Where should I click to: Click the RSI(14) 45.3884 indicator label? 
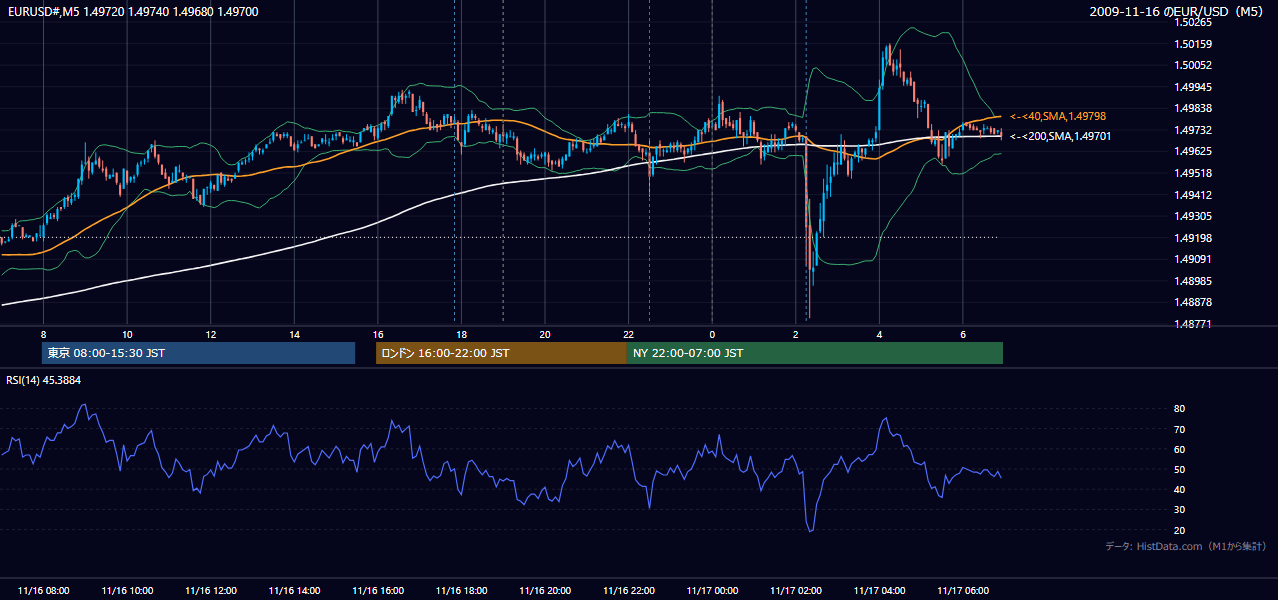[x=44, y=380]
